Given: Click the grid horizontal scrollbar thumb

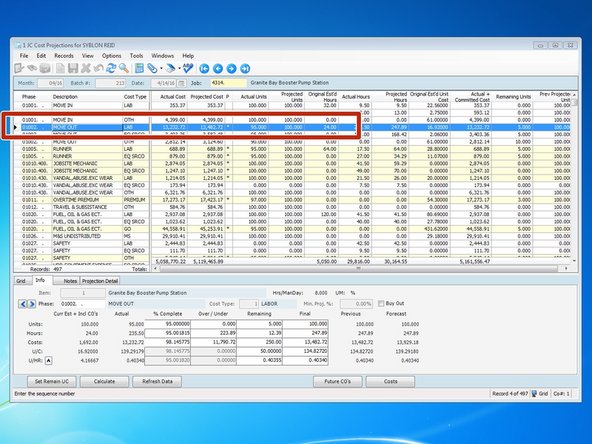Looking at the screenshot, I should (358, 268).
